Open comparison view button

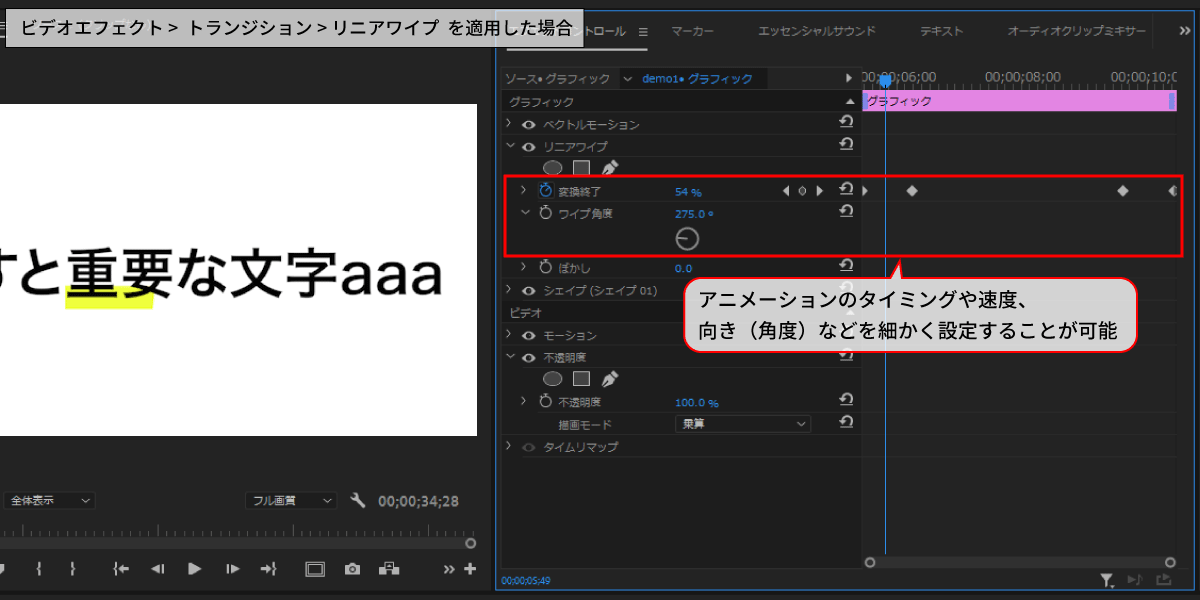[389, 569]
